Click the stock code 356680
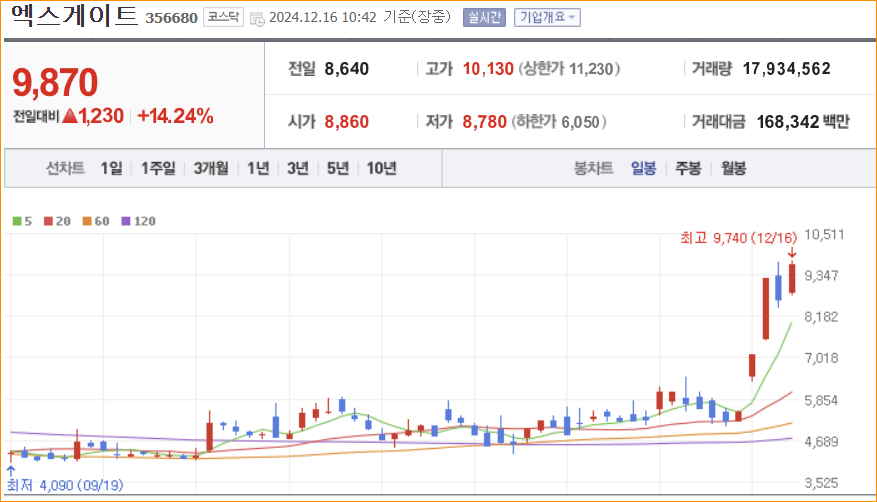 [171, 18]
